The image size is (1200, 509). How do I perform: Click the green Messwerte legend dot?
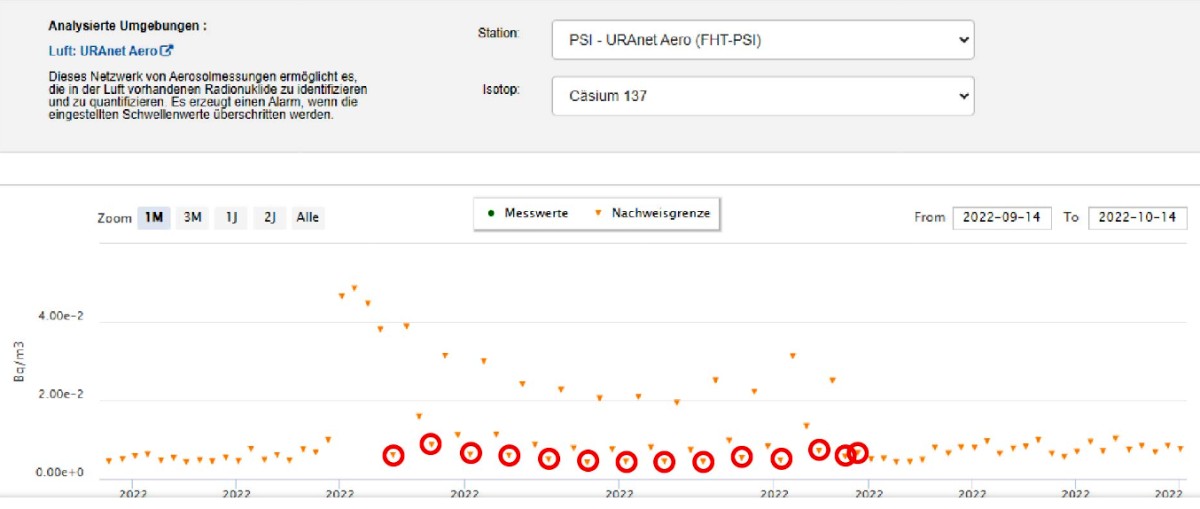(493, 214)
